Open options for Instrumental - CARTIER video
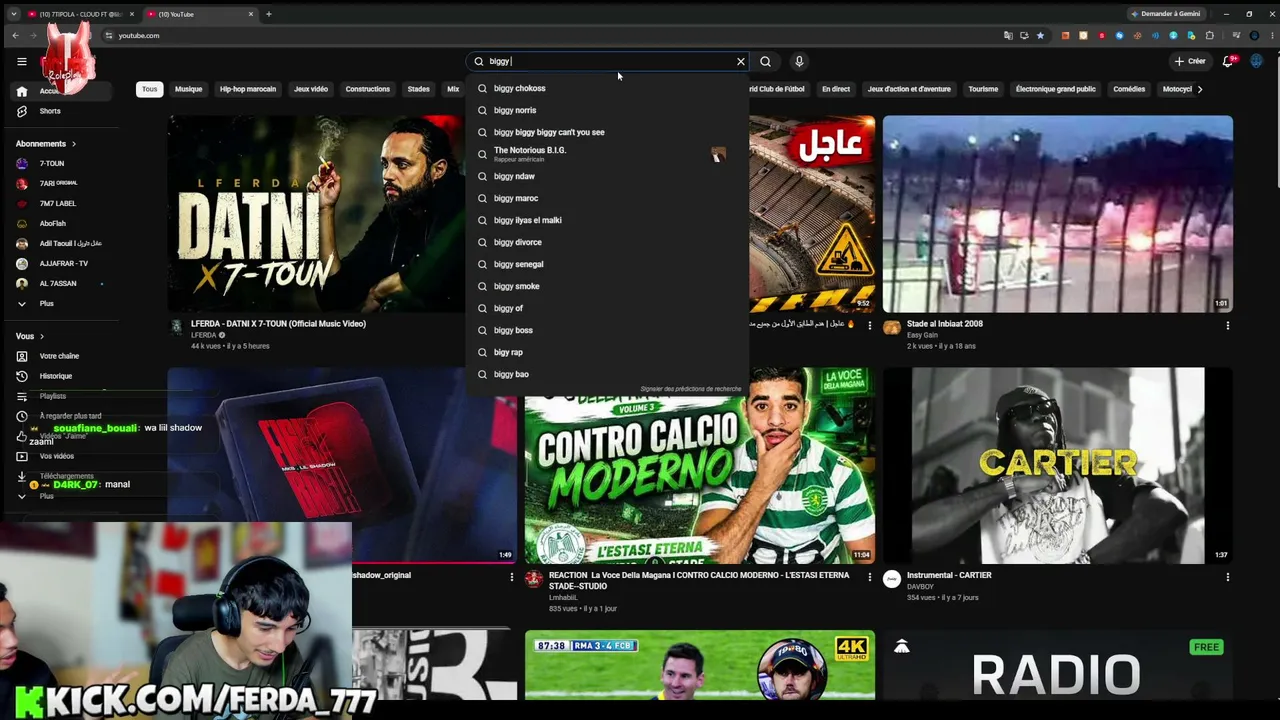 click(x=1228, y=577)
